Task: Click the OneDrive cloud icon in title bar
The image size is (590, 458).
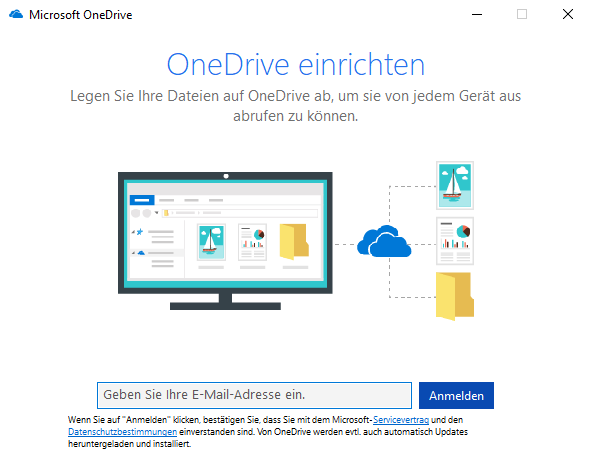Action: 16,15
